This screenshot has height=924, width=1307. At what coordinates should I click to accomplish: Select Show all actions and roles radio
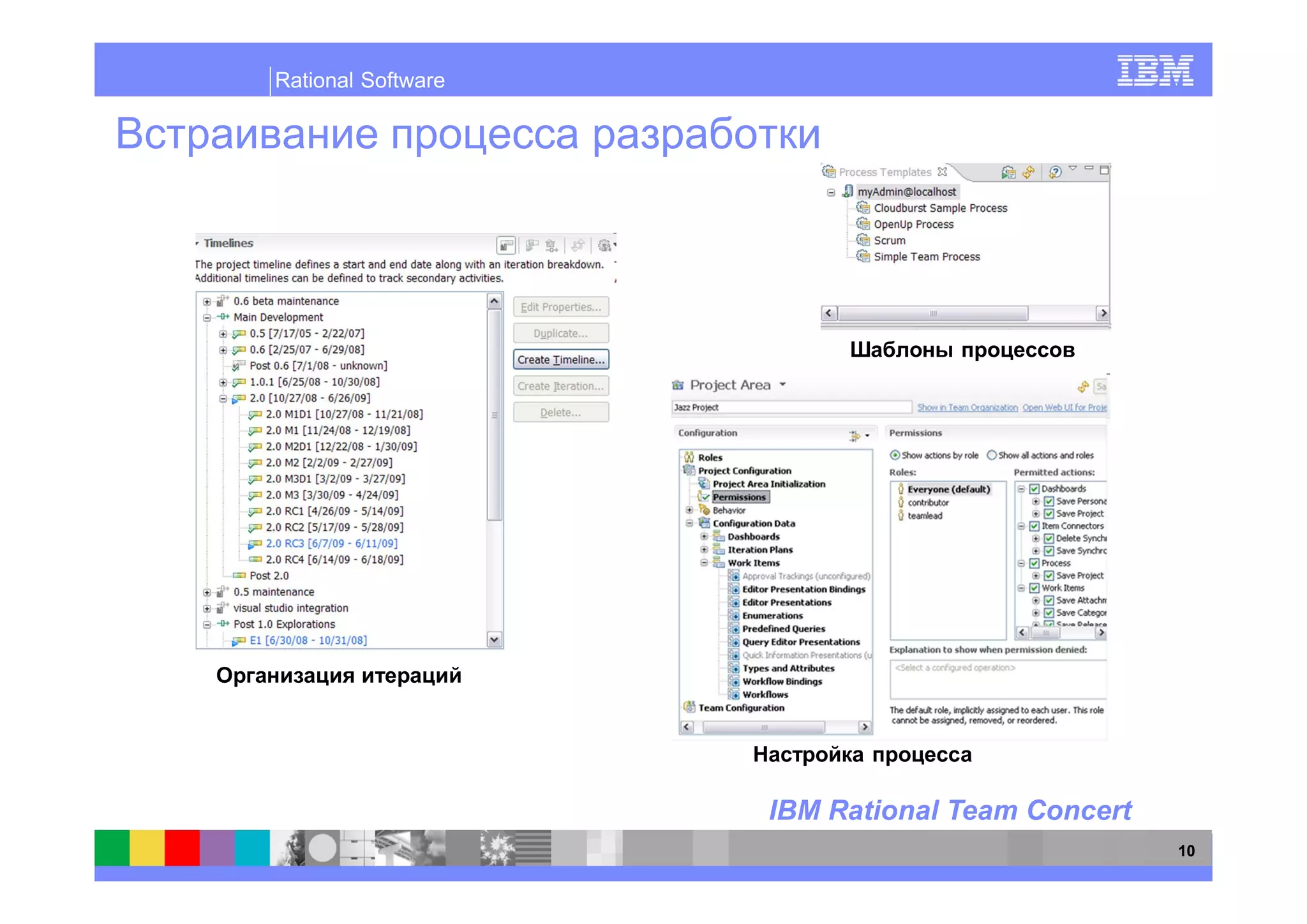pos(991,455)
